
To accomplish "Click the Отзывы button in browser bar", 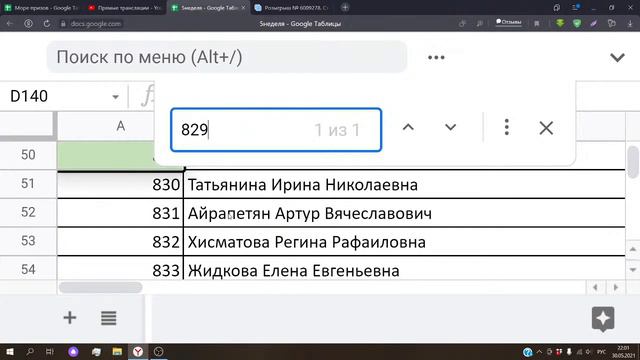I will pos(508,22).
